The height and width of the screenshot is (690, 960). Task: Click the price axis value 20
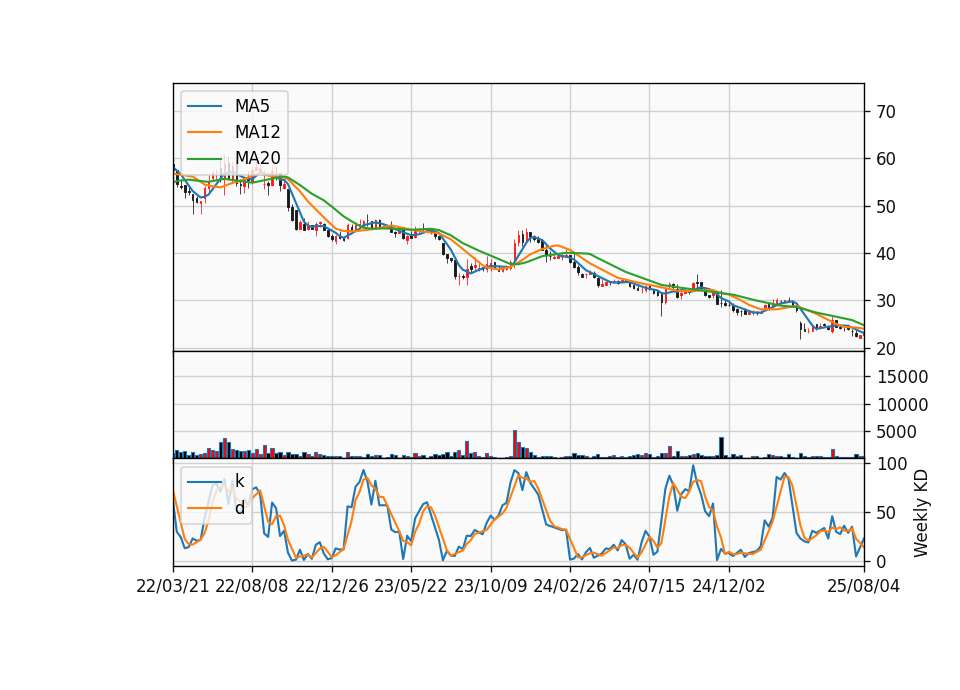[886, 348]
